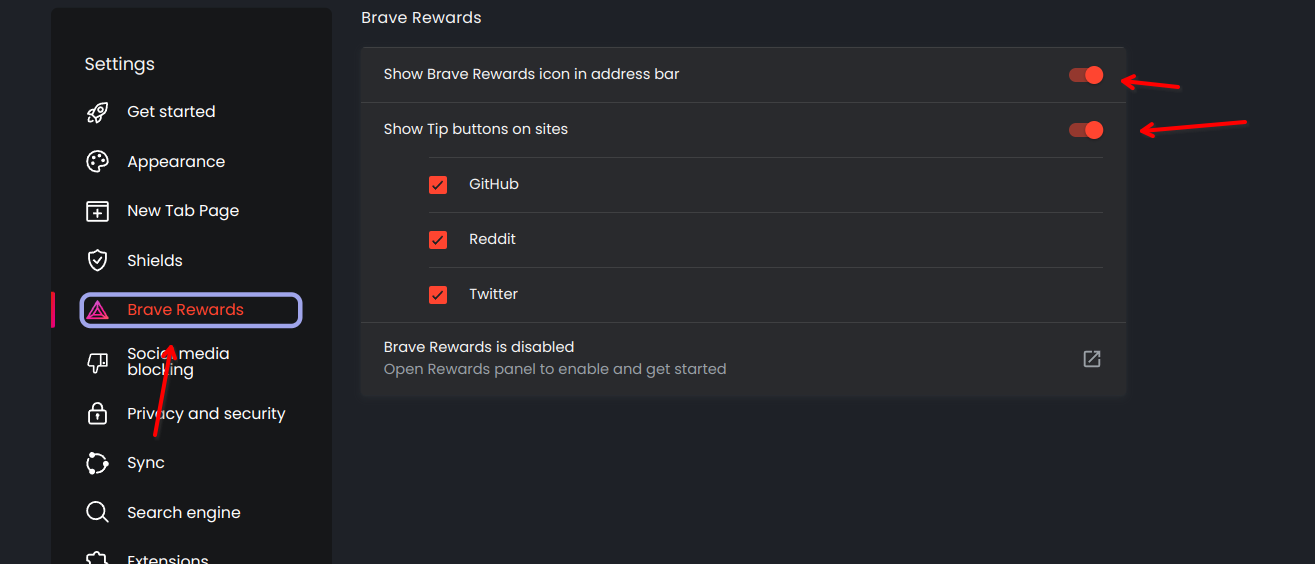1315x564 pixels.
Task: Click the New Tab Page icon
Action: (97, 211)
